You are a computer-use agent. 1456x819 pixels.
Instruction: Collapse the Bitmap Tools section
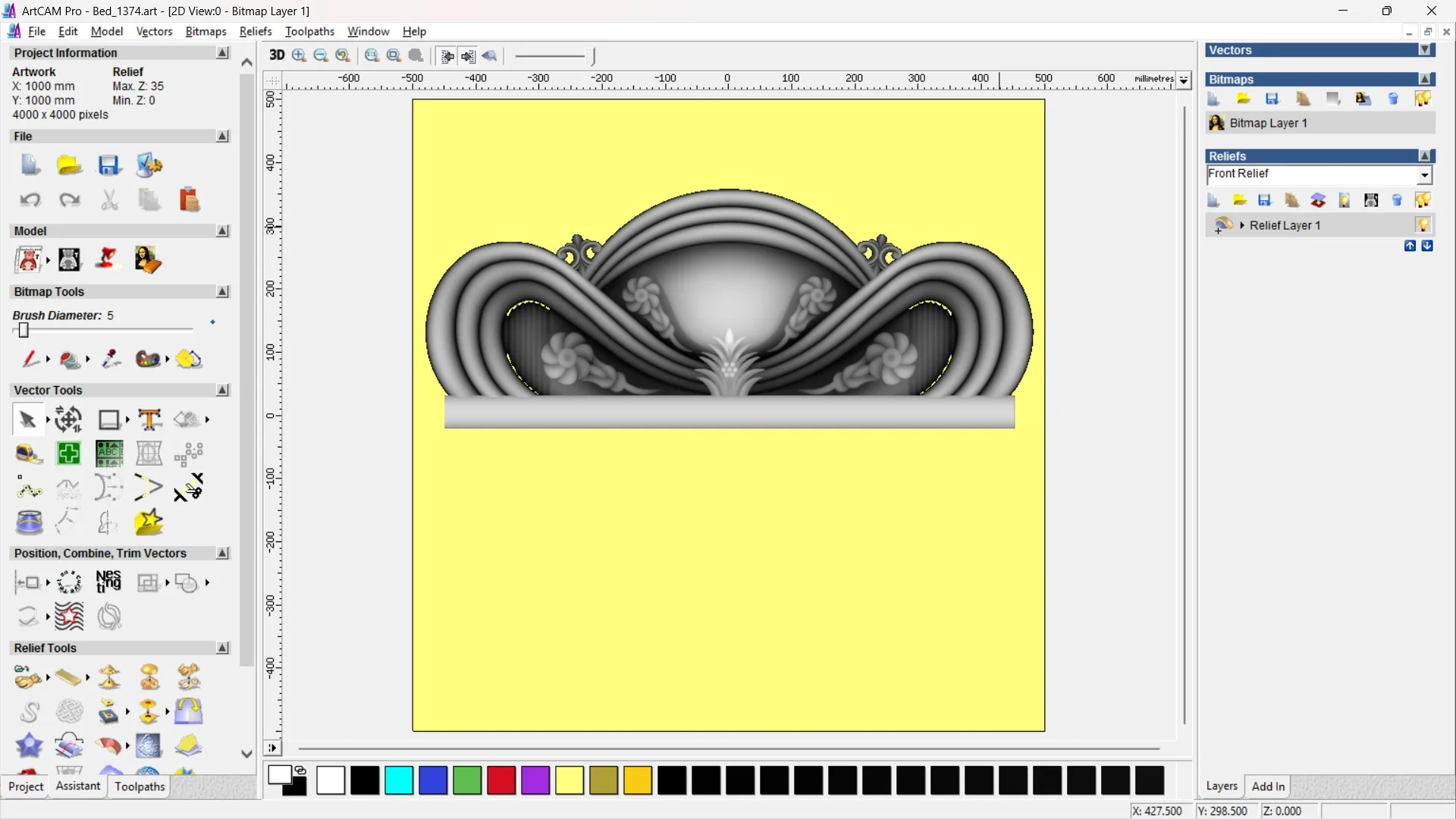tap(222, 292)
